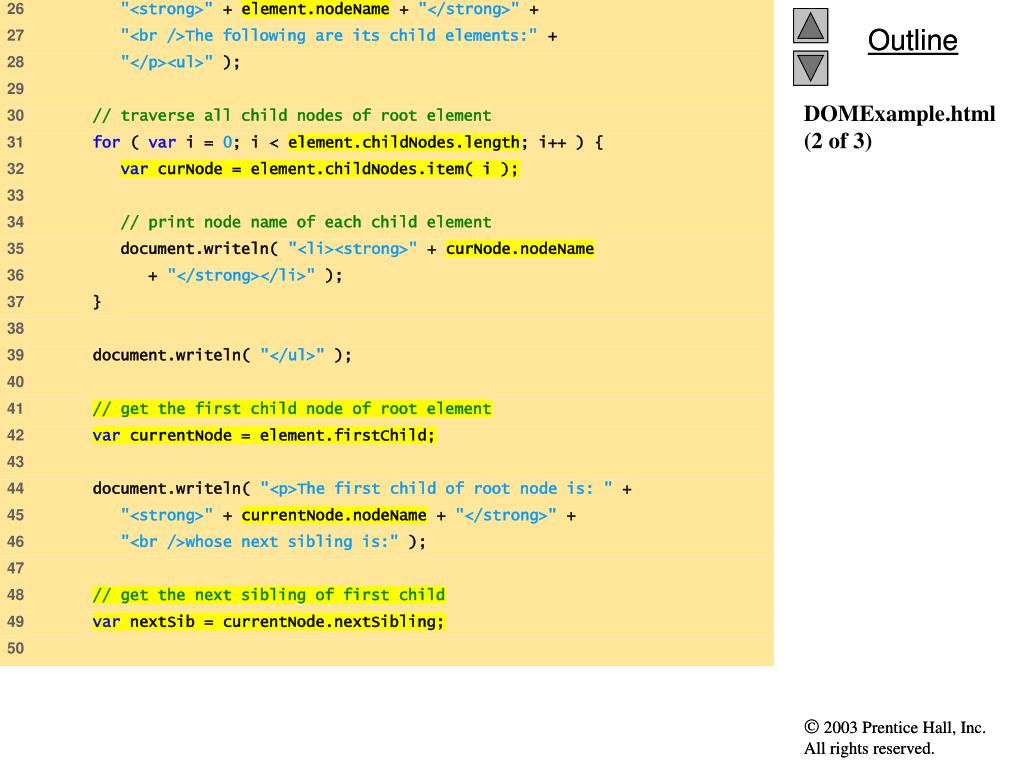Click string '<br />whose next sibling is:' on line 46
1024x768 pixels.
(259, 541)
